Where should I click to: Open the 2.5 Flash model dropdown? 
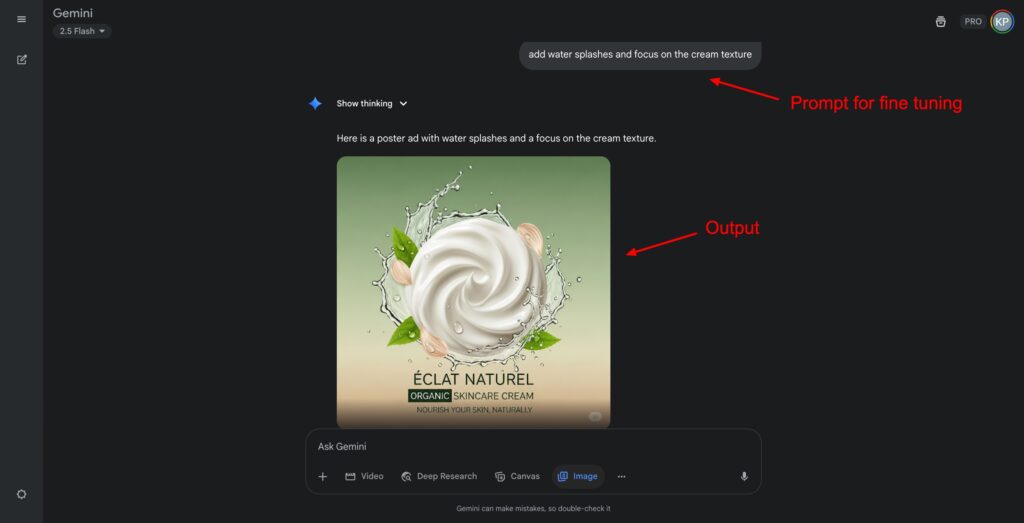click(82, 31)
